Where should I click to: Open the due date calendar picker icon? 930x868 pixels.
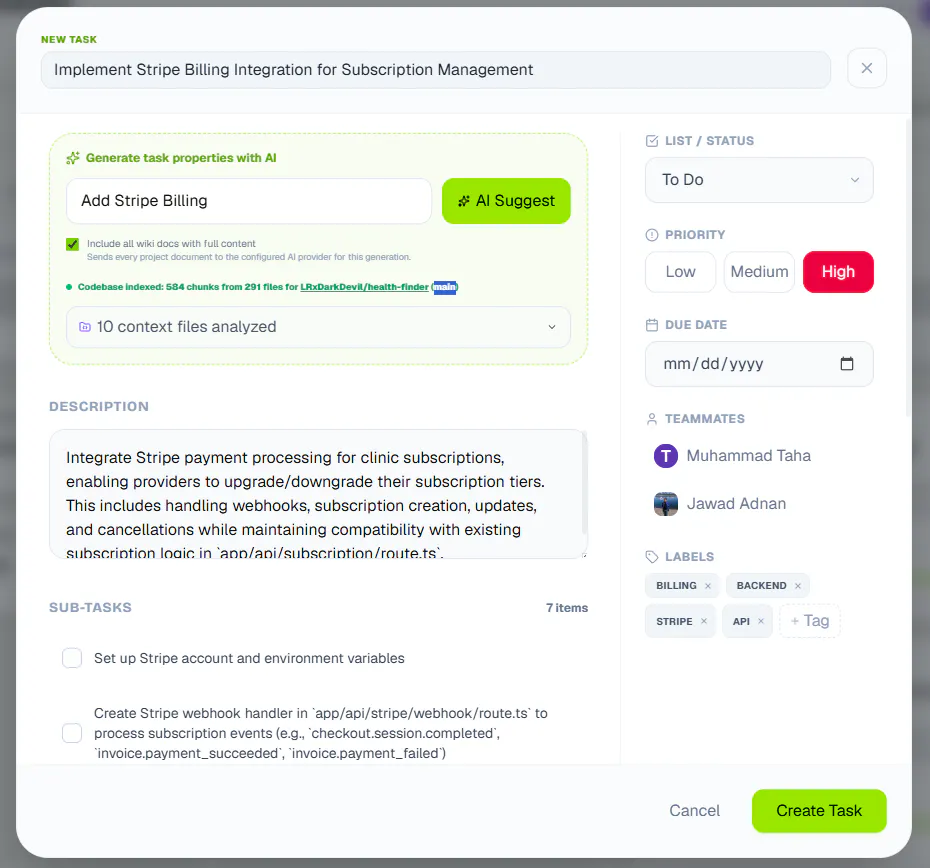click(x=847, y=364)
